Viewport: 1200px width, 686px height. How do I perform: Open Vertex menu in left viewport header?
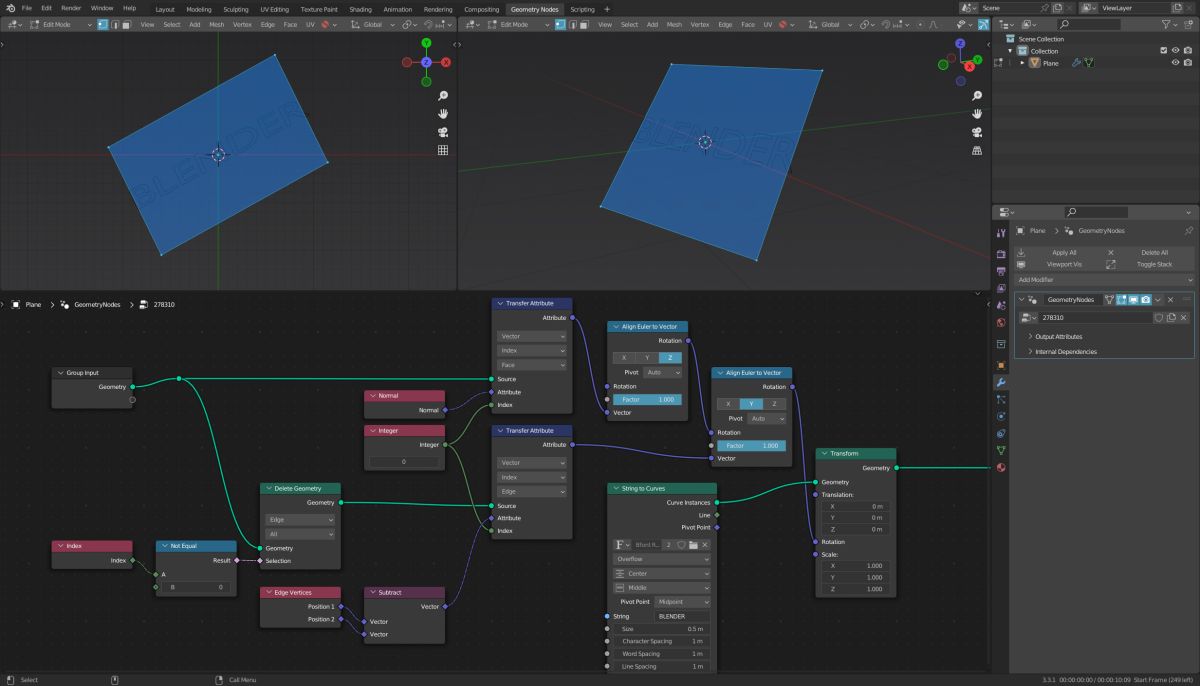point(242,24)
